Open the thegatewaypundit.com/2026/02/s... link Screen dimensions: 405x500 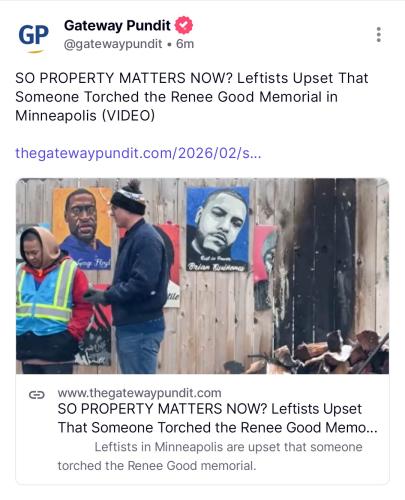coord(138,153)
